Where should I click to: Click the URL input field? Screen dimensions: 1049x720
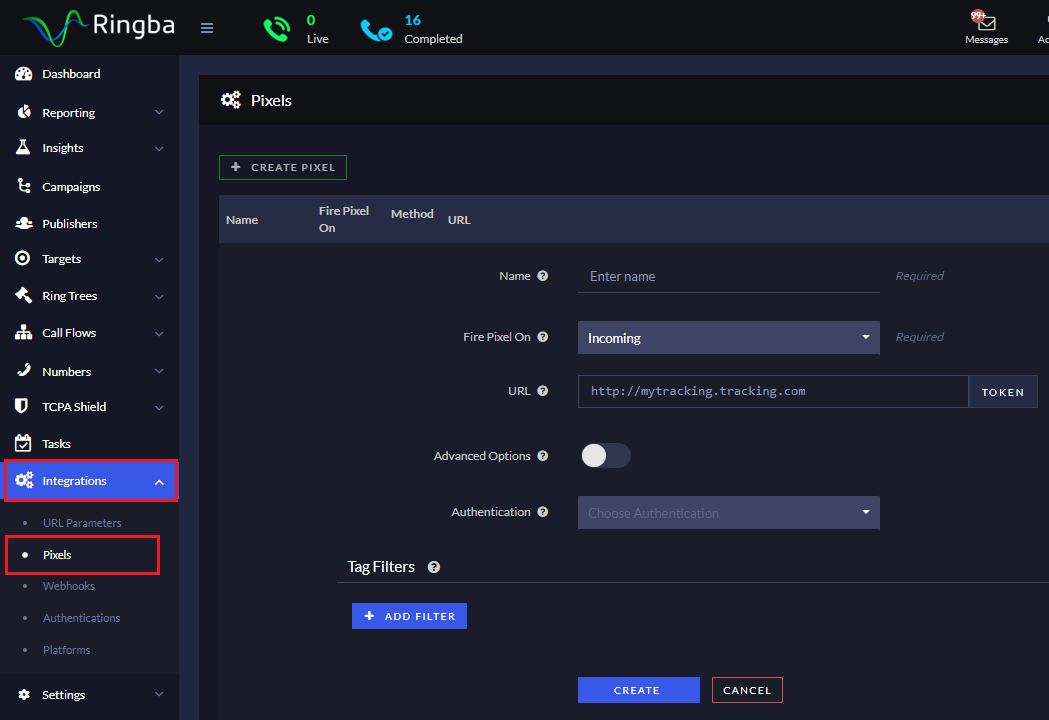(773, 391)
